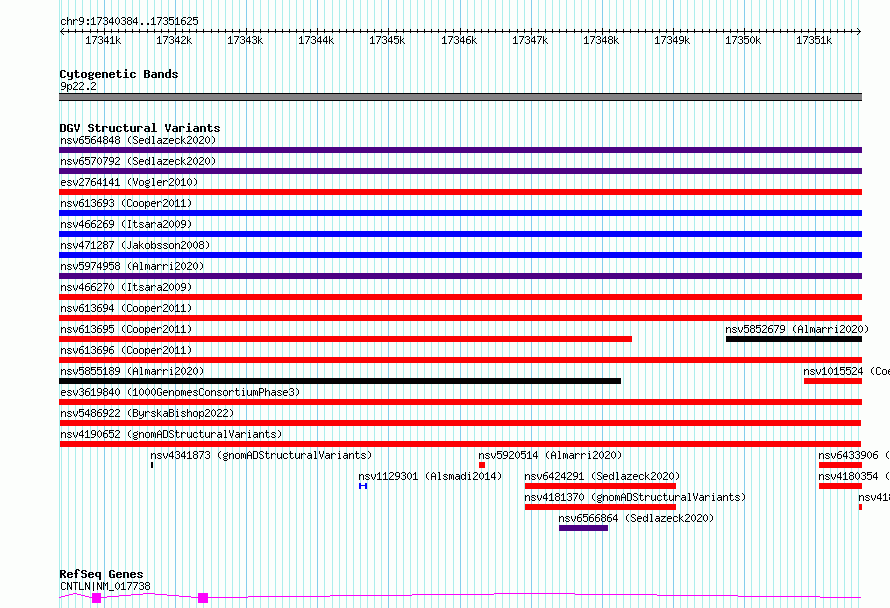Click black bar for nsv5852679
Image resolution: width=890 pixels, height=608 pixels.
point(794,339)
